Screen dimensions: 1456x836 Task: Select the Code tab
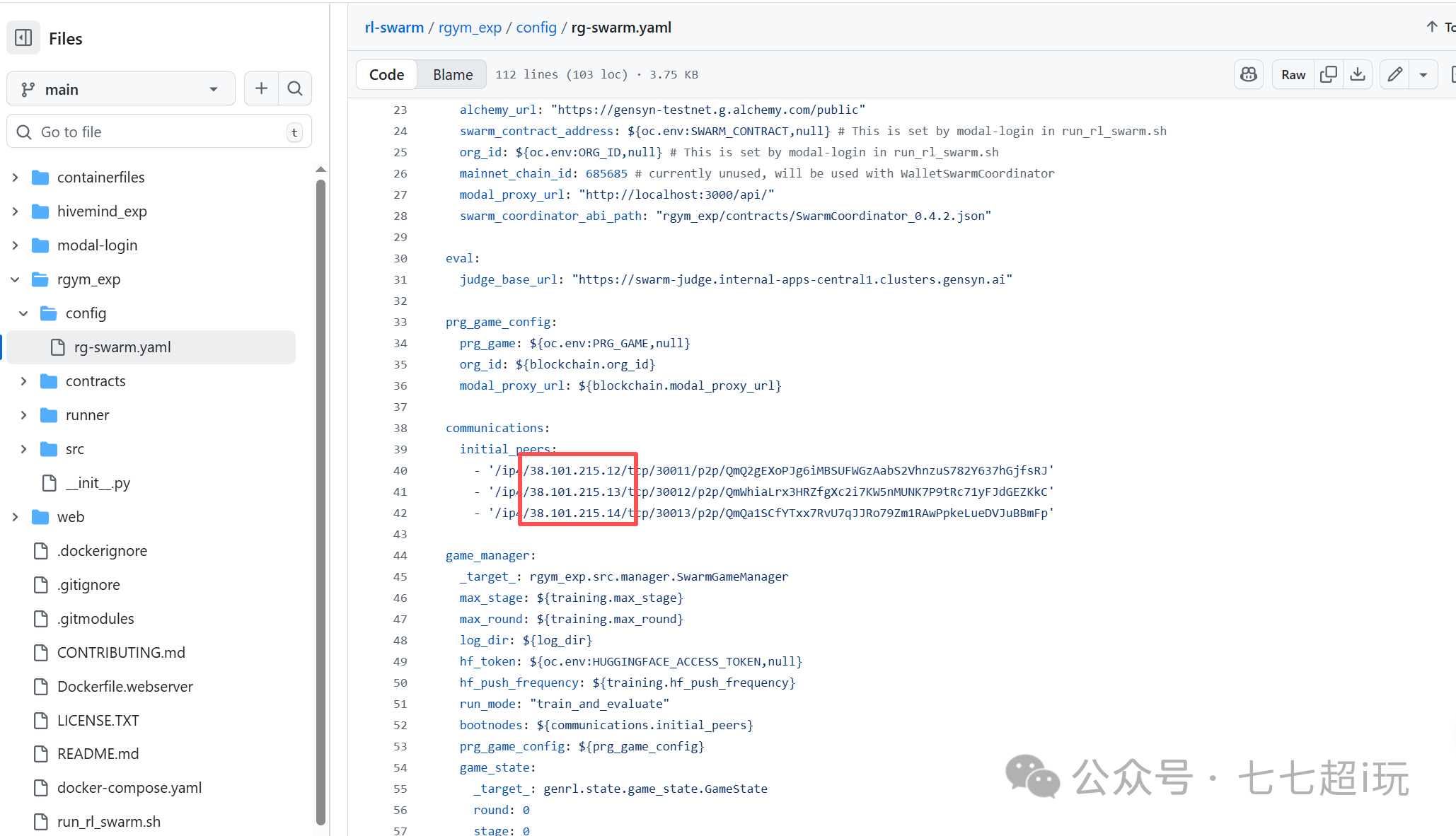[x=386, y=74]
